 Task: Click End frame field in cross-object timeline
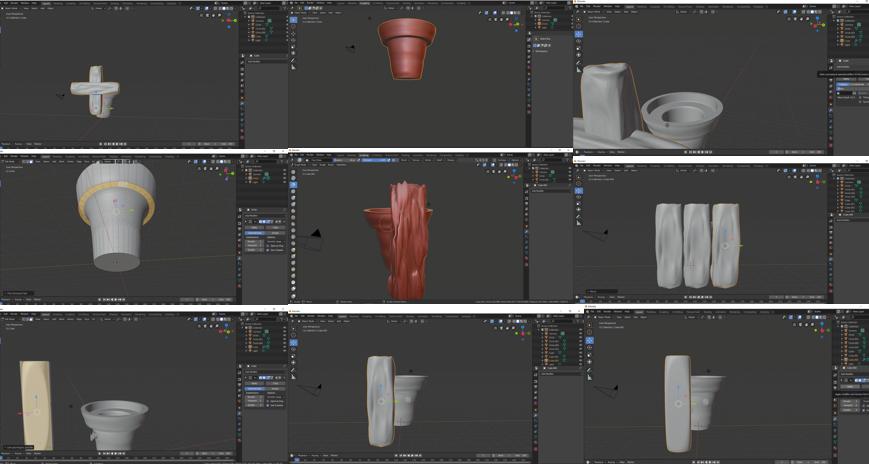point(227,144)
